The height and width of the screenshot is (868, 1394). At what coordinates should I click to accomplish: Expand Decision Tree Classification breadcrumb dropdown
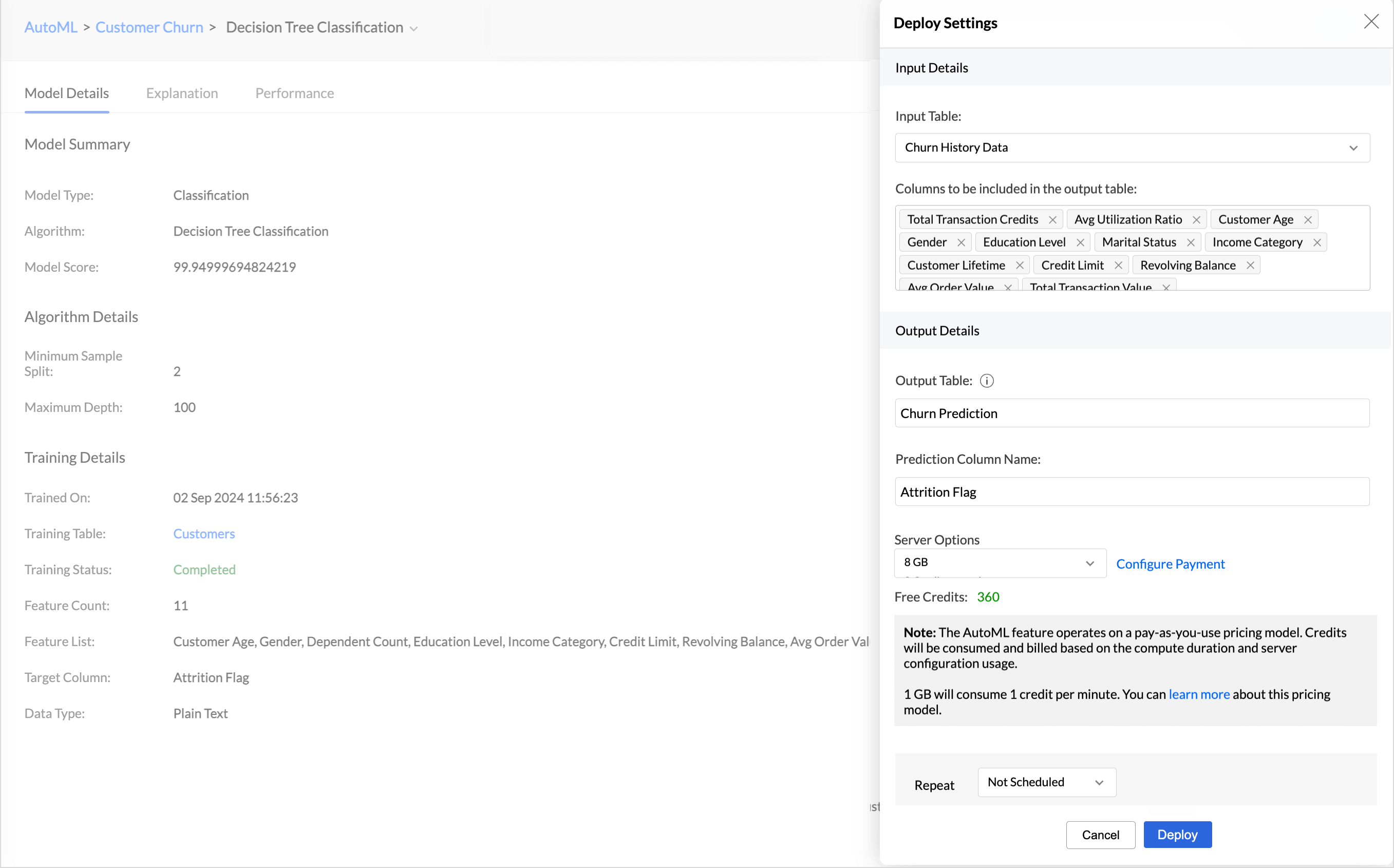click(413, 29)
